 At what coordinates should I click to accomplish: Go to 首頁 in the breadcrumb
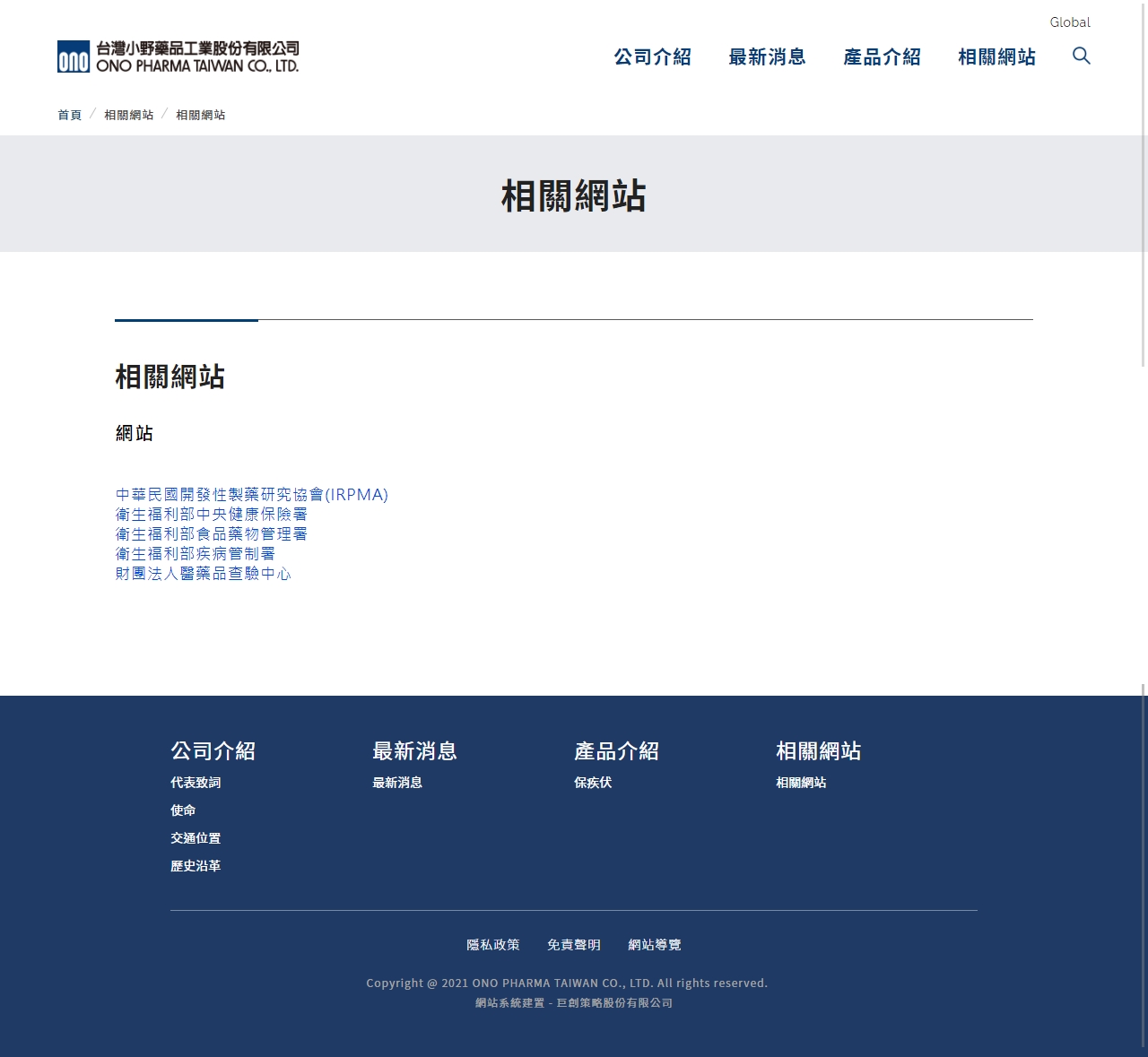tap(69, 115)
